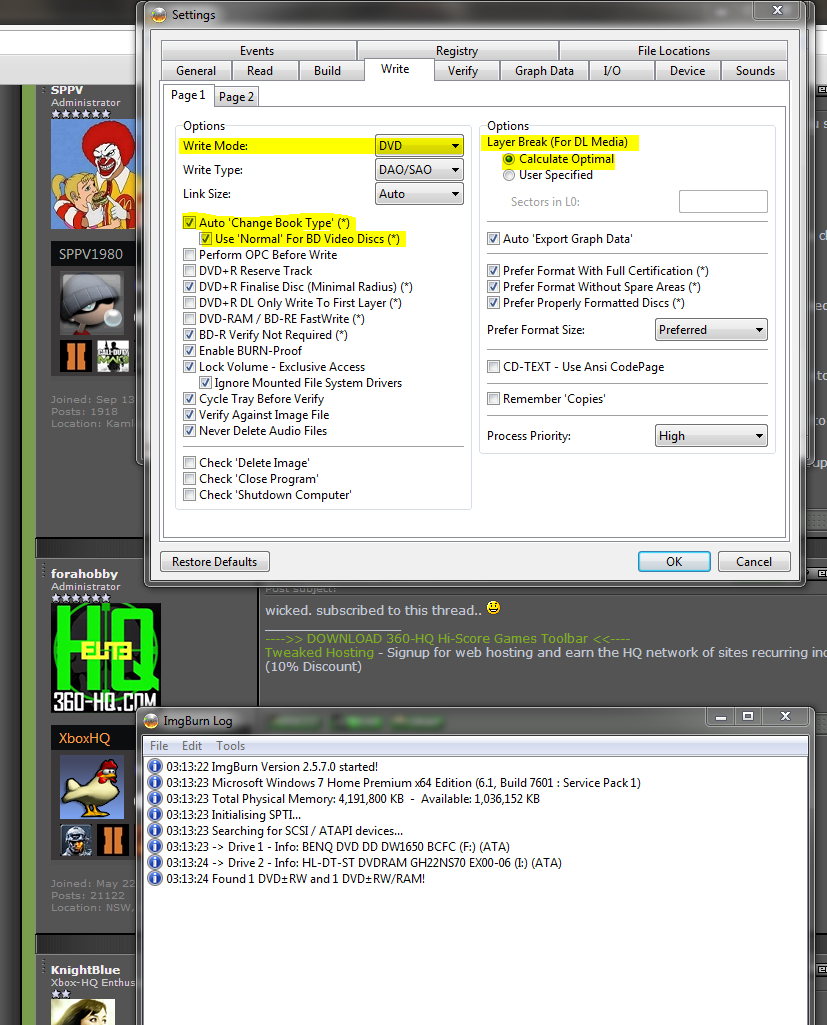This screenshot has width=827, height=1025.
Task: Tick the "Remember 'Copies'" checkbox
Action: 494,399
